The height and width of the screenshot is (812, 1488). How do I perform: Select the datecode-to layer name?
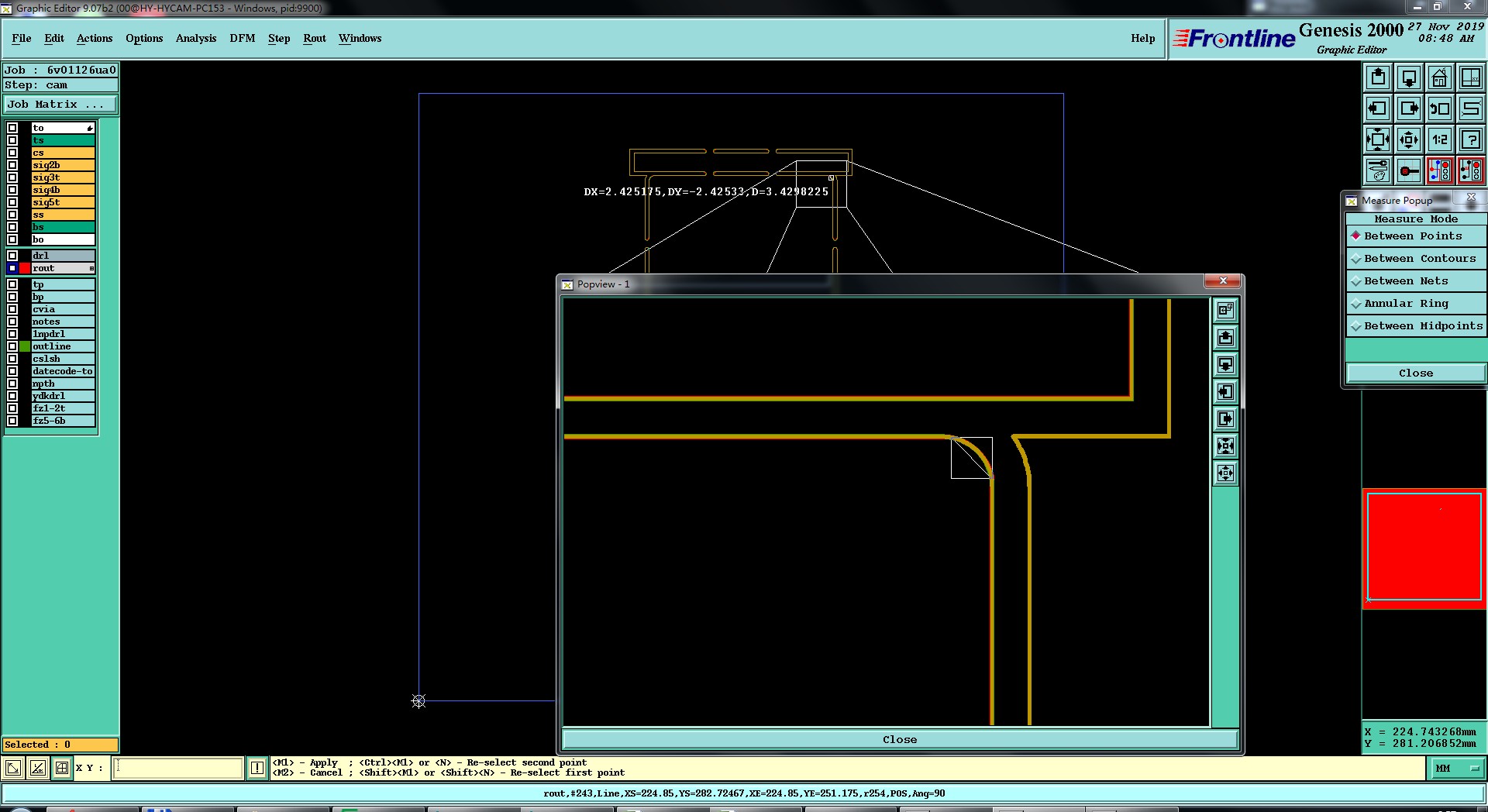(x=63, y=371)
